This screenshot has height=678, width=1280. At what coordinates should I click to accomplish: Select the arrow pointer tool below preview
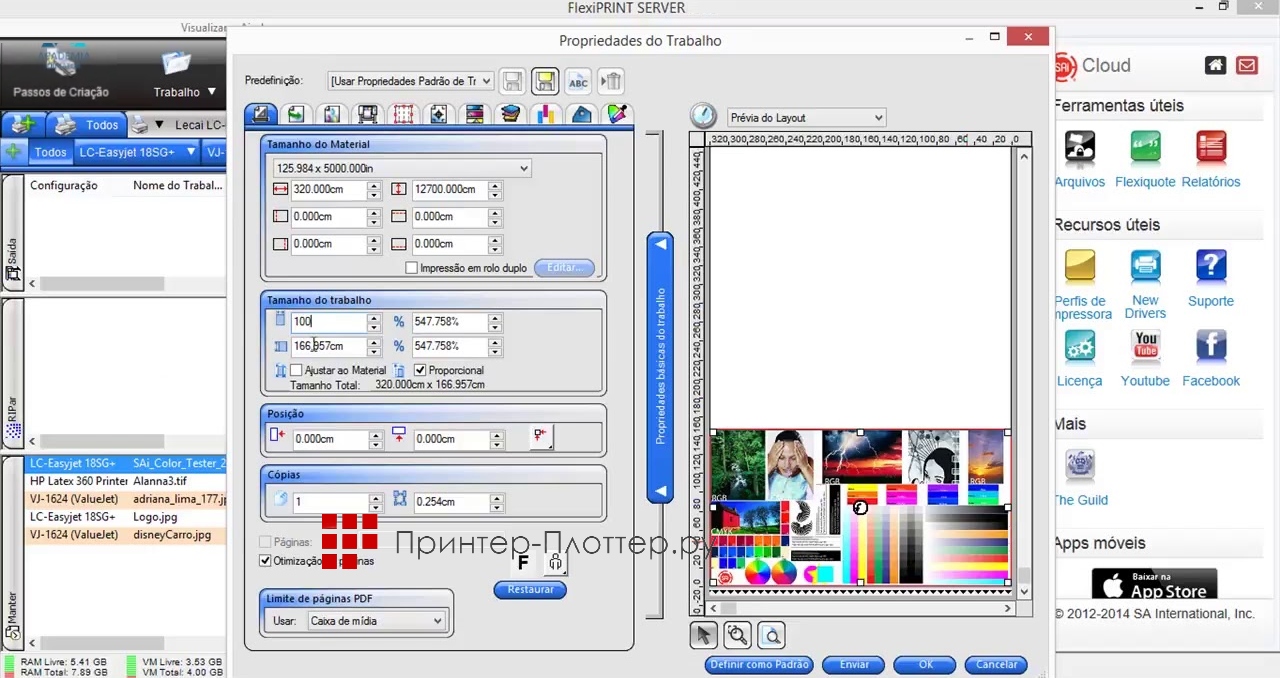pos(703,635)
